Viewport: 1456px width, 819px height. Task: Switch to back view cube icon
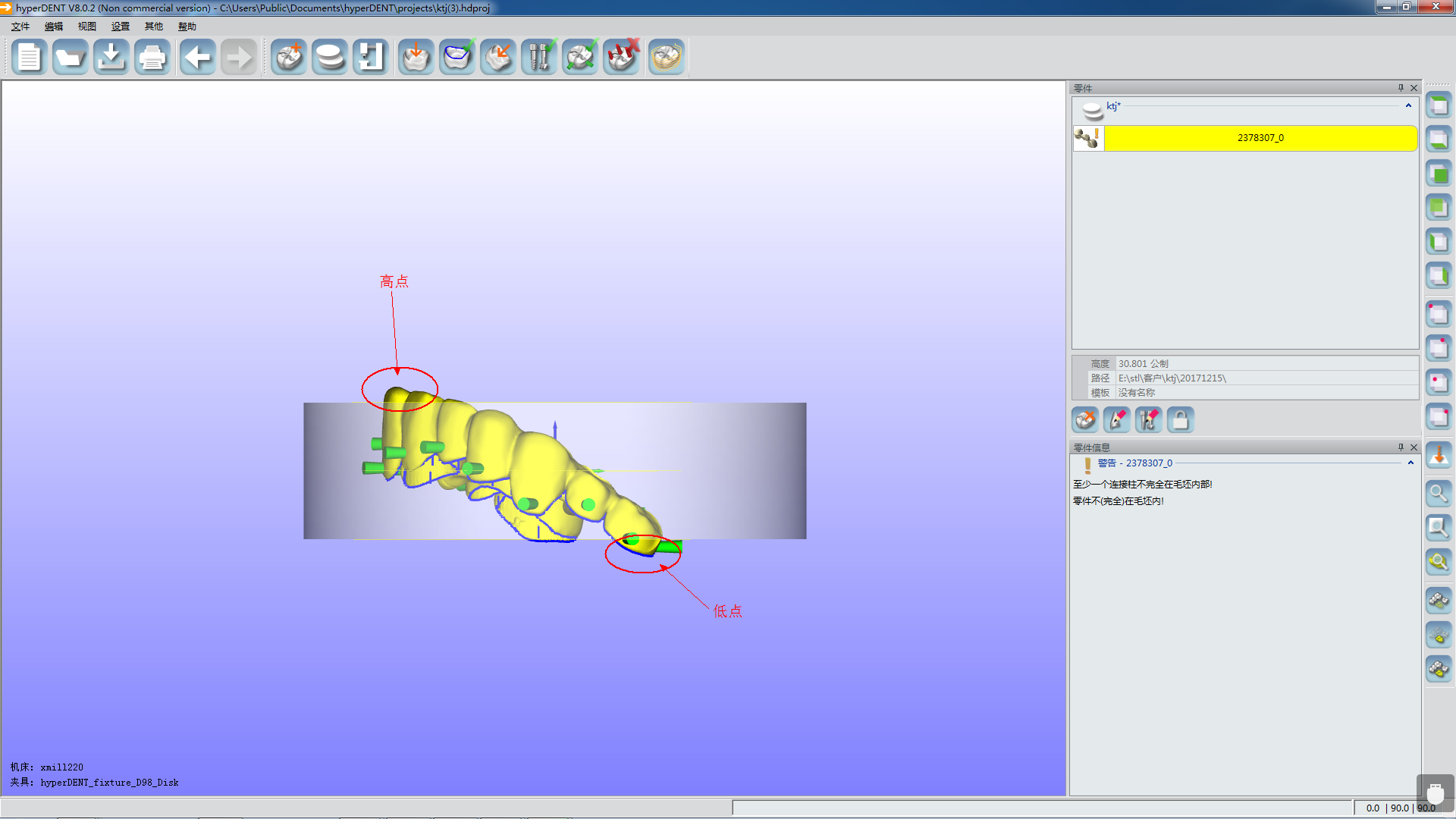tap(1439, 208)
